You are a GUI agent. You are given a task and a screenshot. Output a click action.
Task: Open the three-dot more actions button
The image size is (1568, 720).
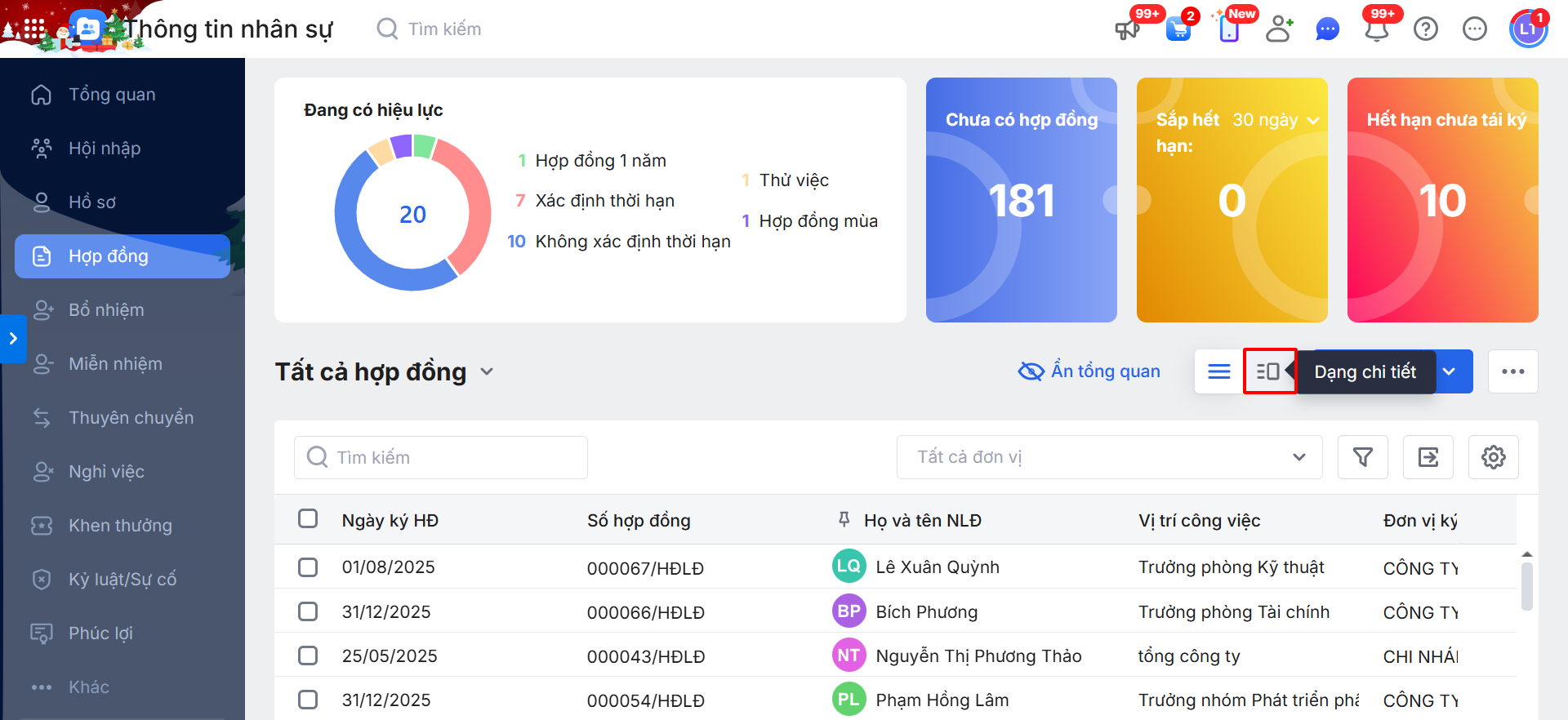(1513, 371)
